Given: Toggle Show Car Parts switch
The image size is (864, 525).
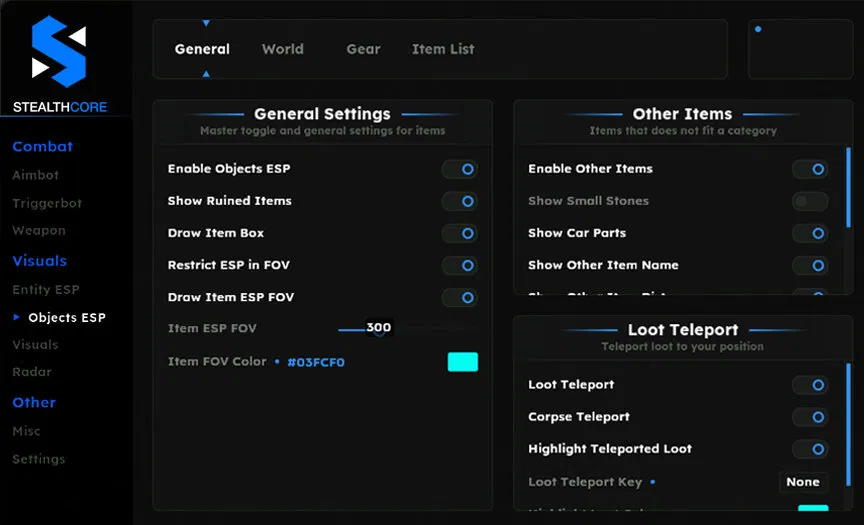Looking at the screenshot, I should click(x=810, y=233).
